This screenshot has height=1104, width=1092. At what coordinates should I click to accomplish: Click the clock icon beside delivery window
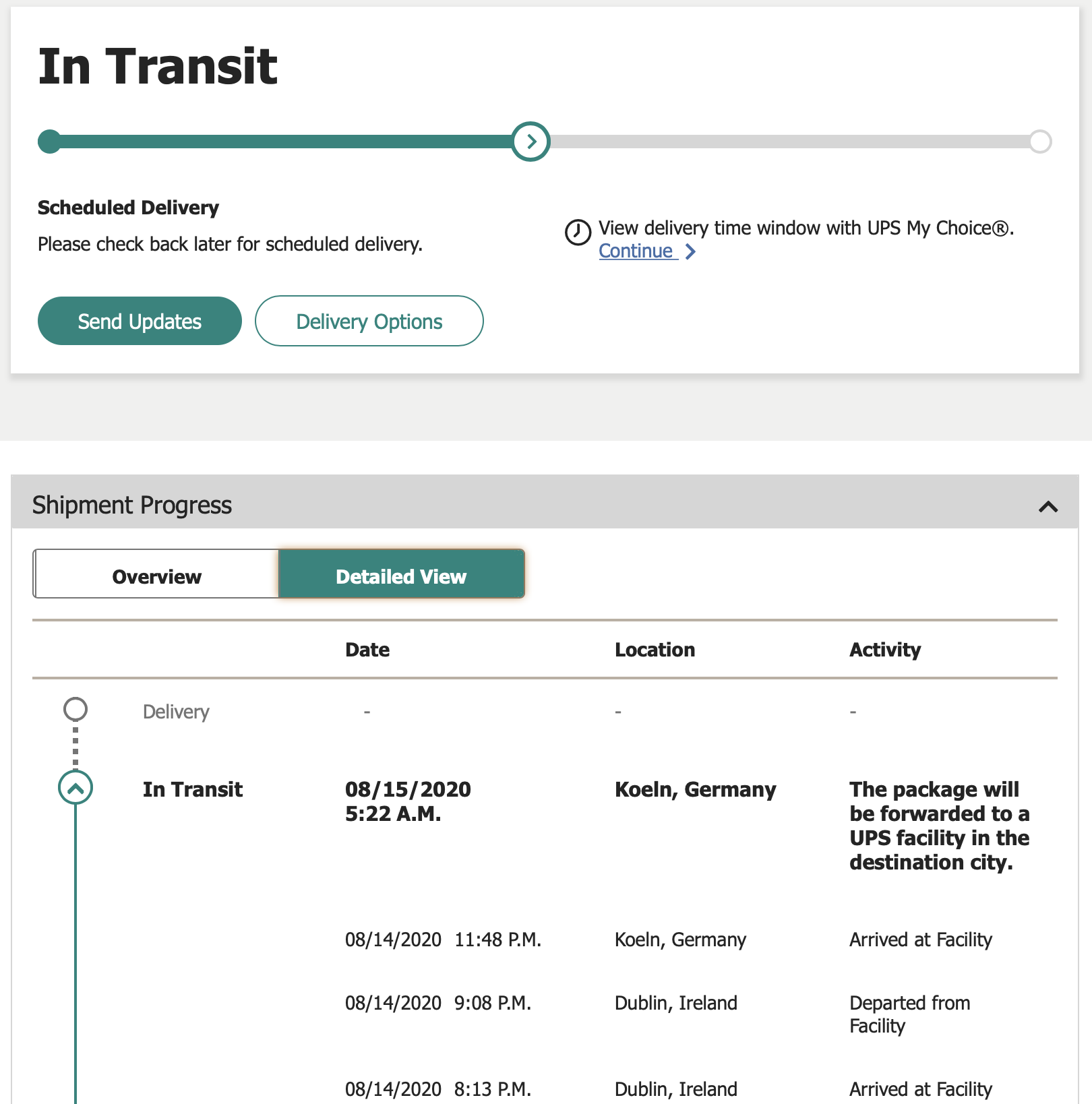[x=578, y=233]
